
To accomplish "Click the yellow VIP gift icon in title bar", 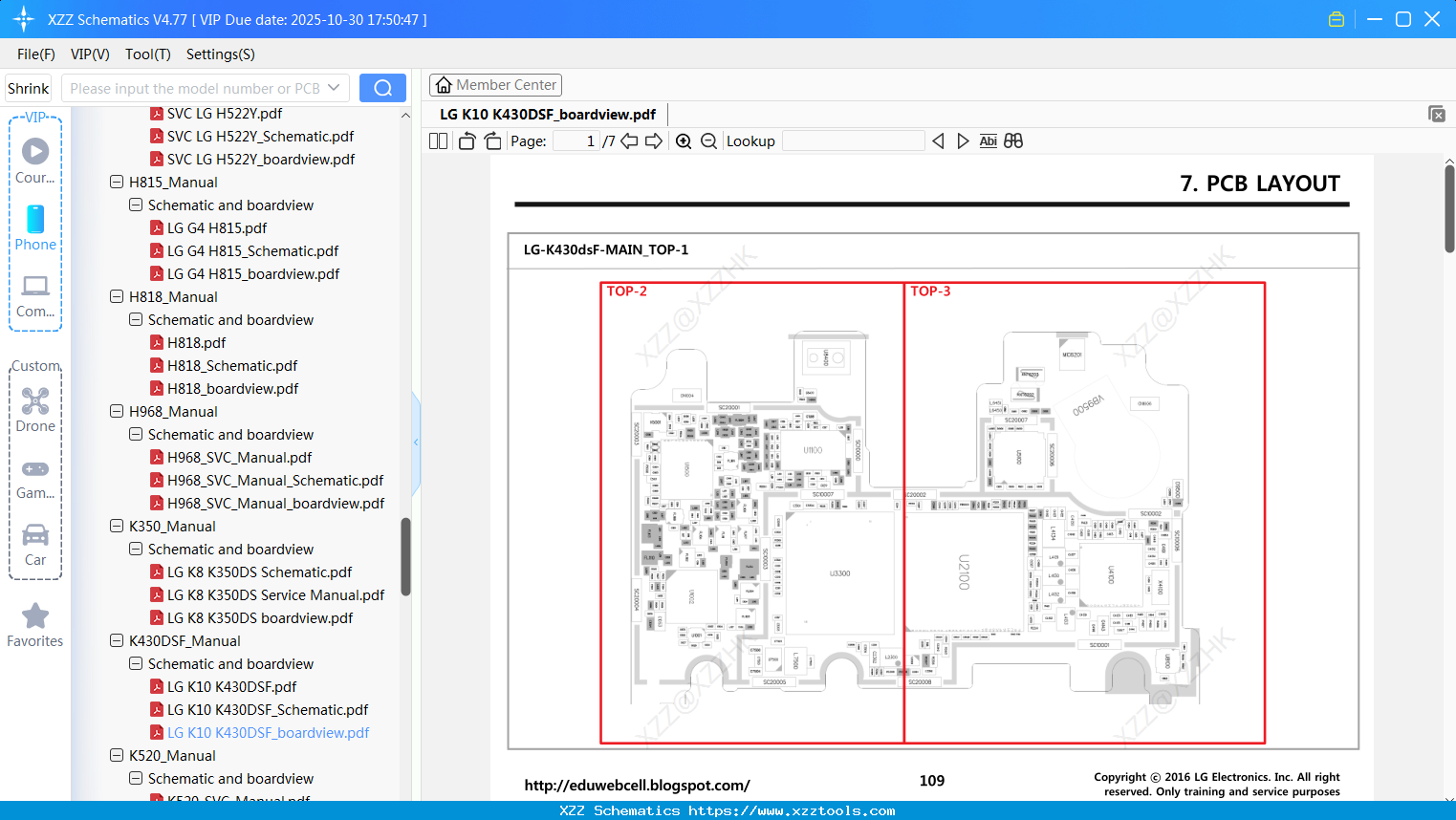I will 1336,19.
